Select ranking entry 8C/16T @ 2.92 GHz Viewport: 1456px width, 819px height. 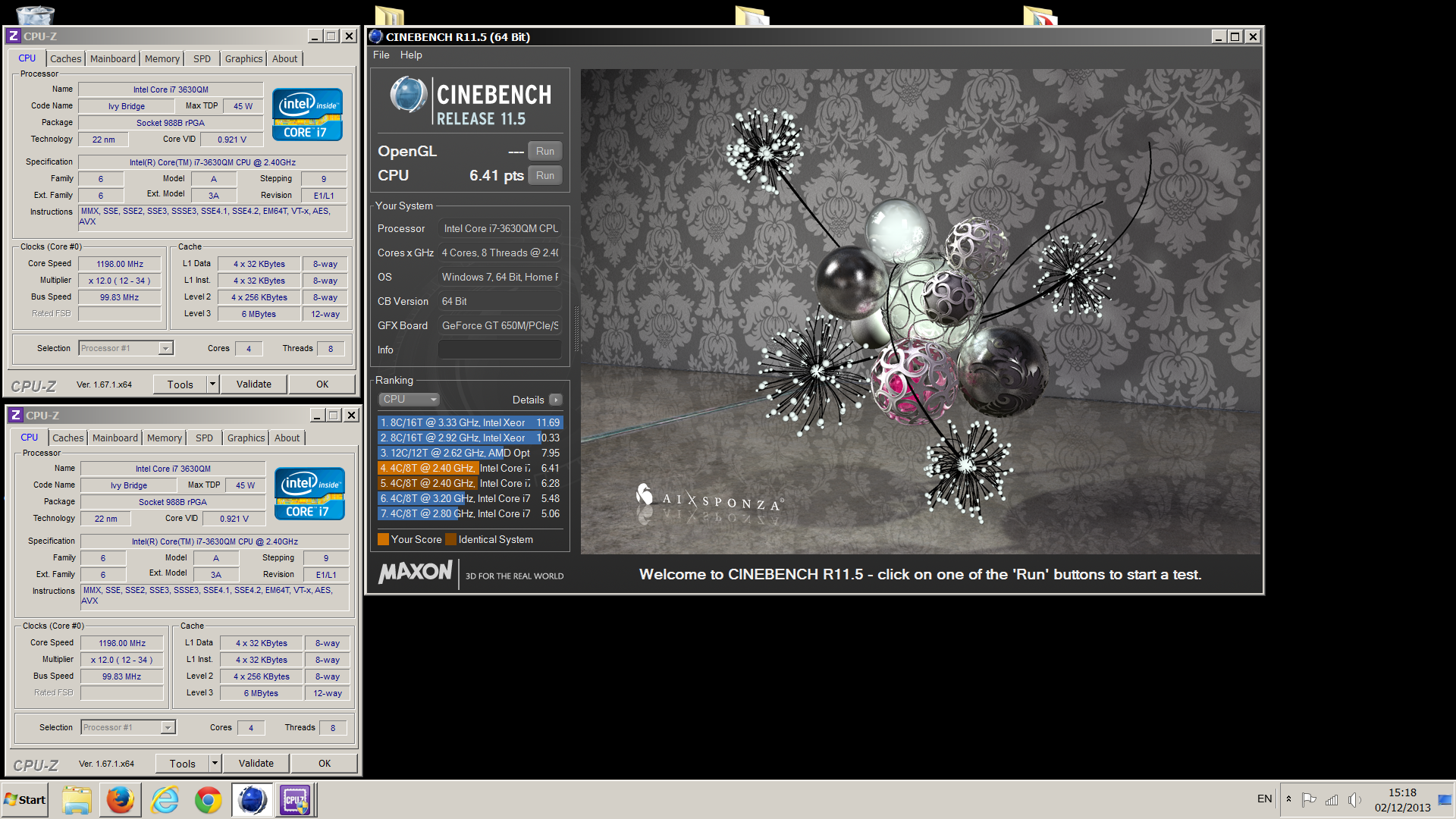click(x=470, y=438)
